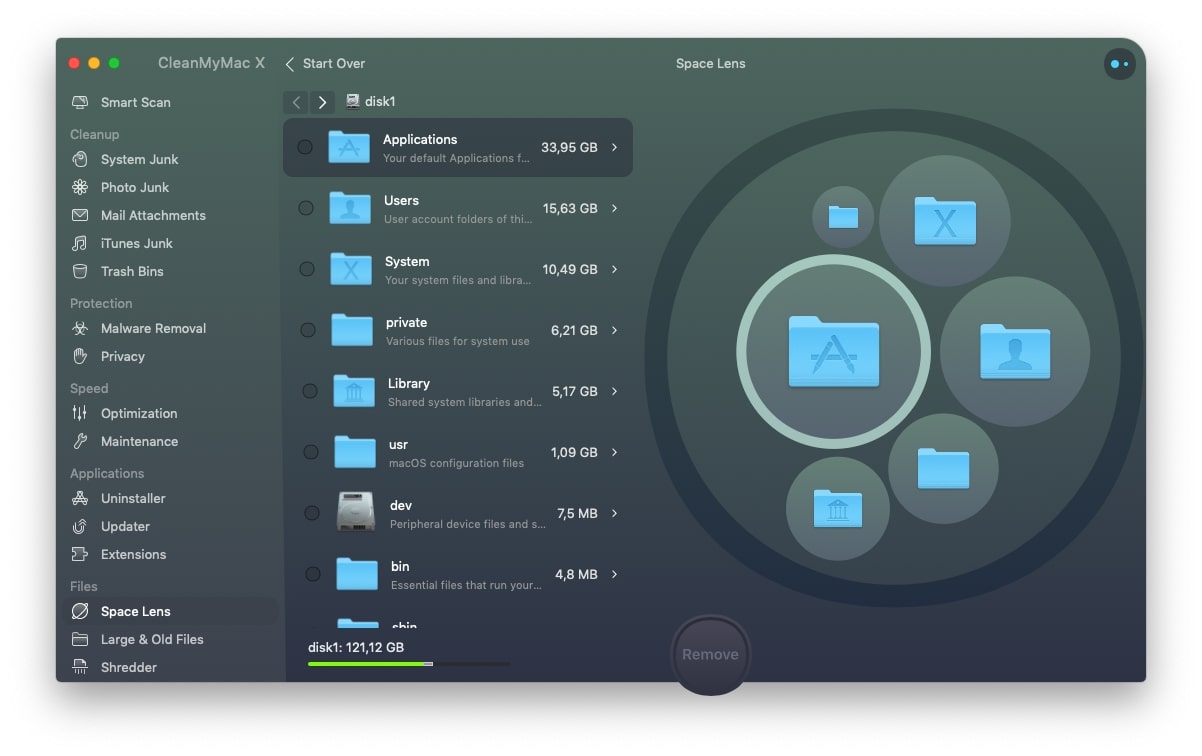1202x756 pixels.
Task: Click the Extensions icon in sidebar
Action: pyautogui.click(x=80, y=554)
